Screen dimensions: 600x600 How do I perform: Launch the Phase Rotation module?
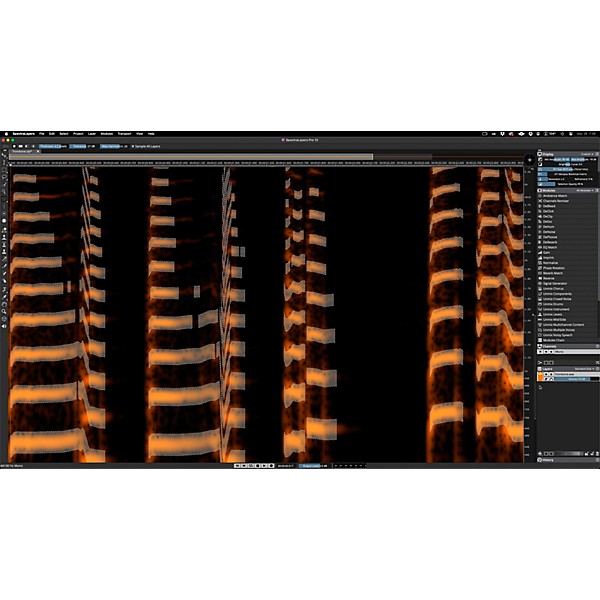[x=553, y=268]
